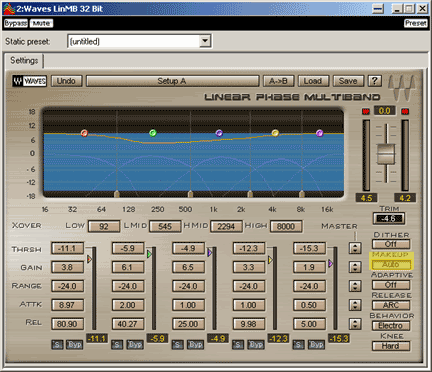Click the Release ARC selector
Screen dimensions: 432x372
(x=391, y=305)
